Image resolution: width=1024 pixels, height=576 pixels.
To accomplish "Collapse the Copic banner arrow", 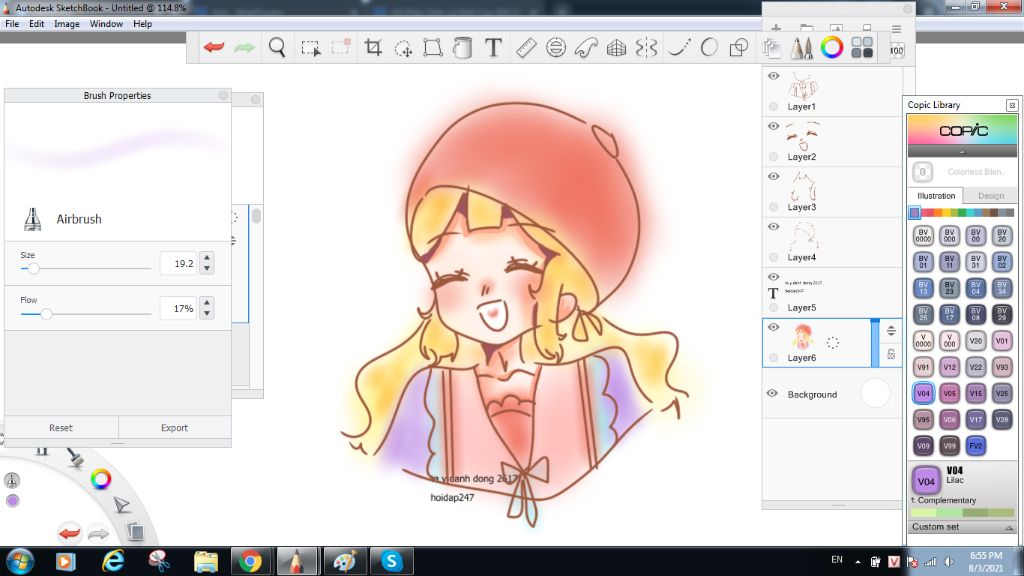I will pos(962,152).
